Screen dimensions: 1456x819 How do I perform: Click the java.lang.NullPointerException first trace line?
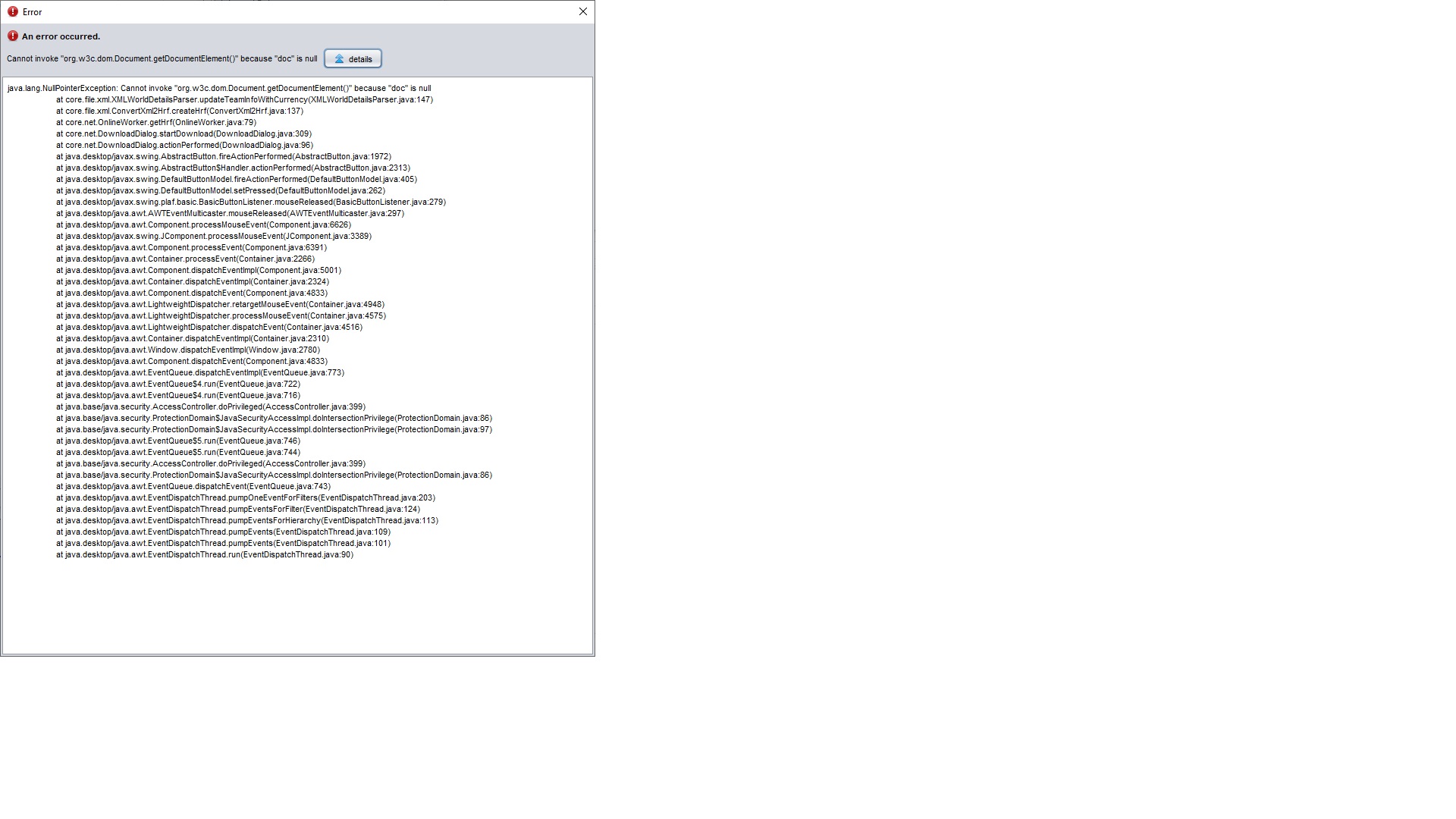click(x=218, y=89)
